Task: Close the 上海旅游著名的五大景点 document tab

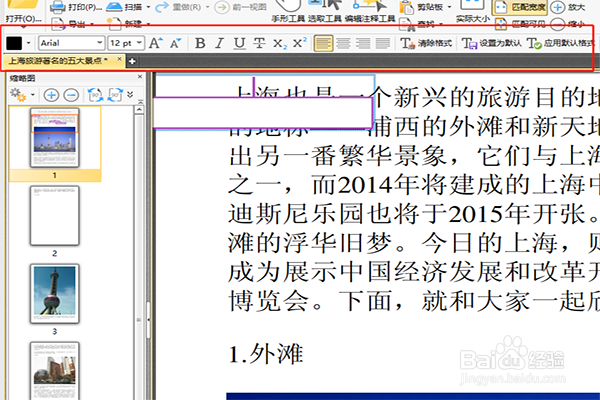Action: (119, 59)
